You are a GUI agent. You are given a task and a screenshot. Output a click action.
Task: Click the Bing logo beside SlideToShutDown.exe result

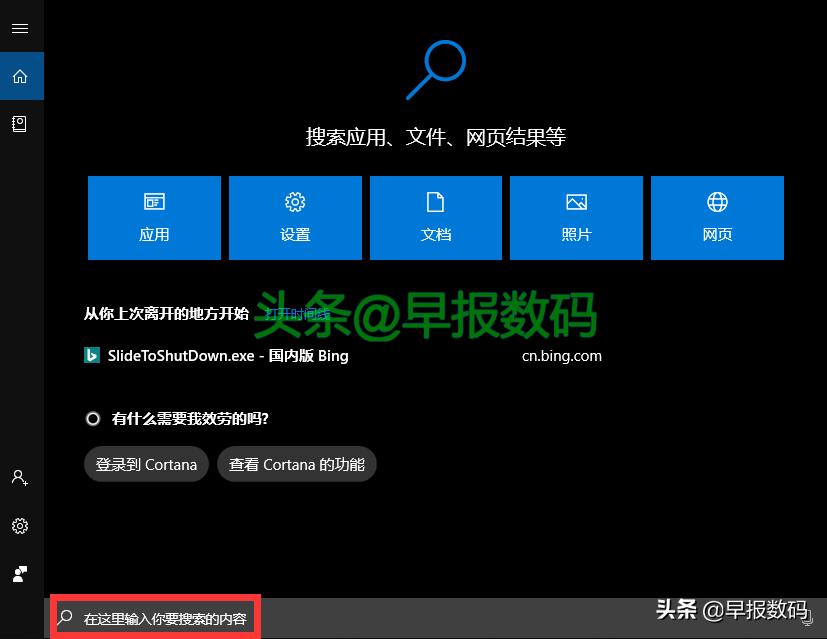tap(92, 355)
